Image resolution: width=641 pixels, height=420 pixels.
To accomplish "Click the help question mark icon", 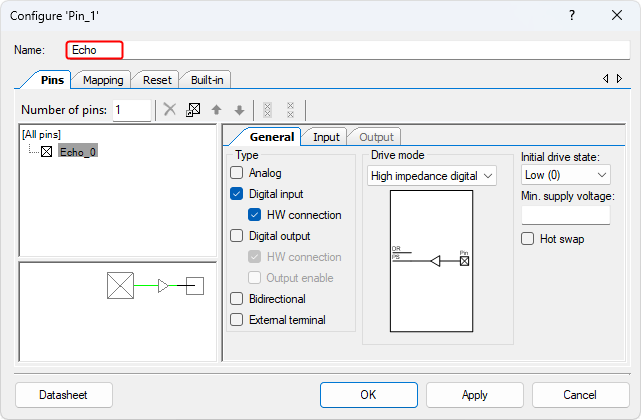I will coord(572,16).
